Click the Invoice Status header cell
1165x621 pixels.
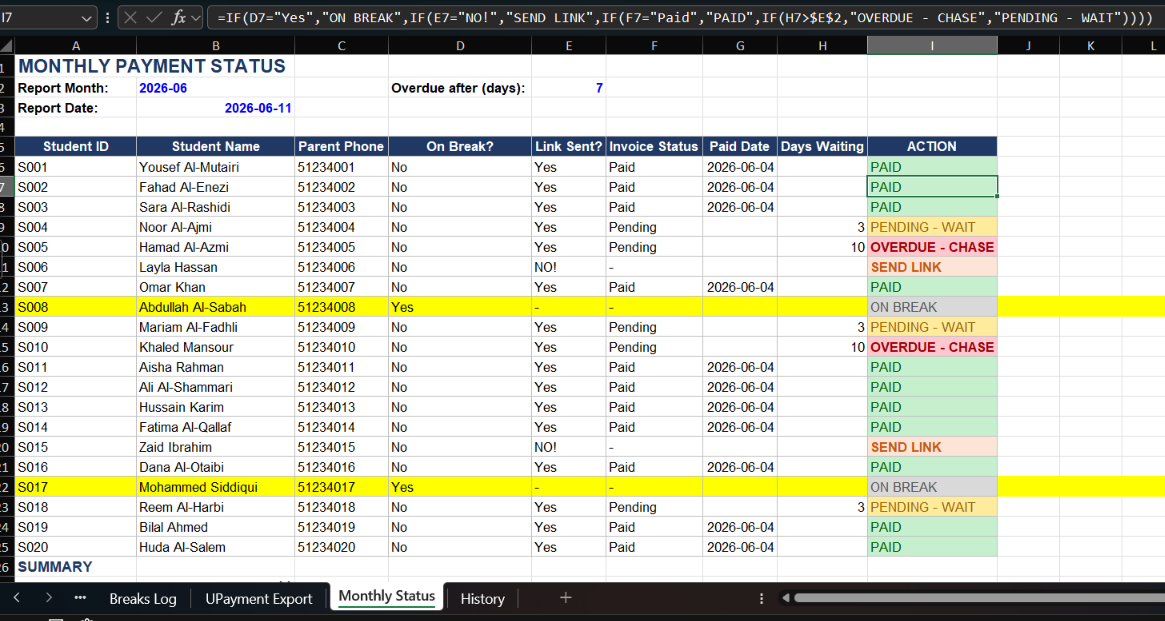(654, 146)
